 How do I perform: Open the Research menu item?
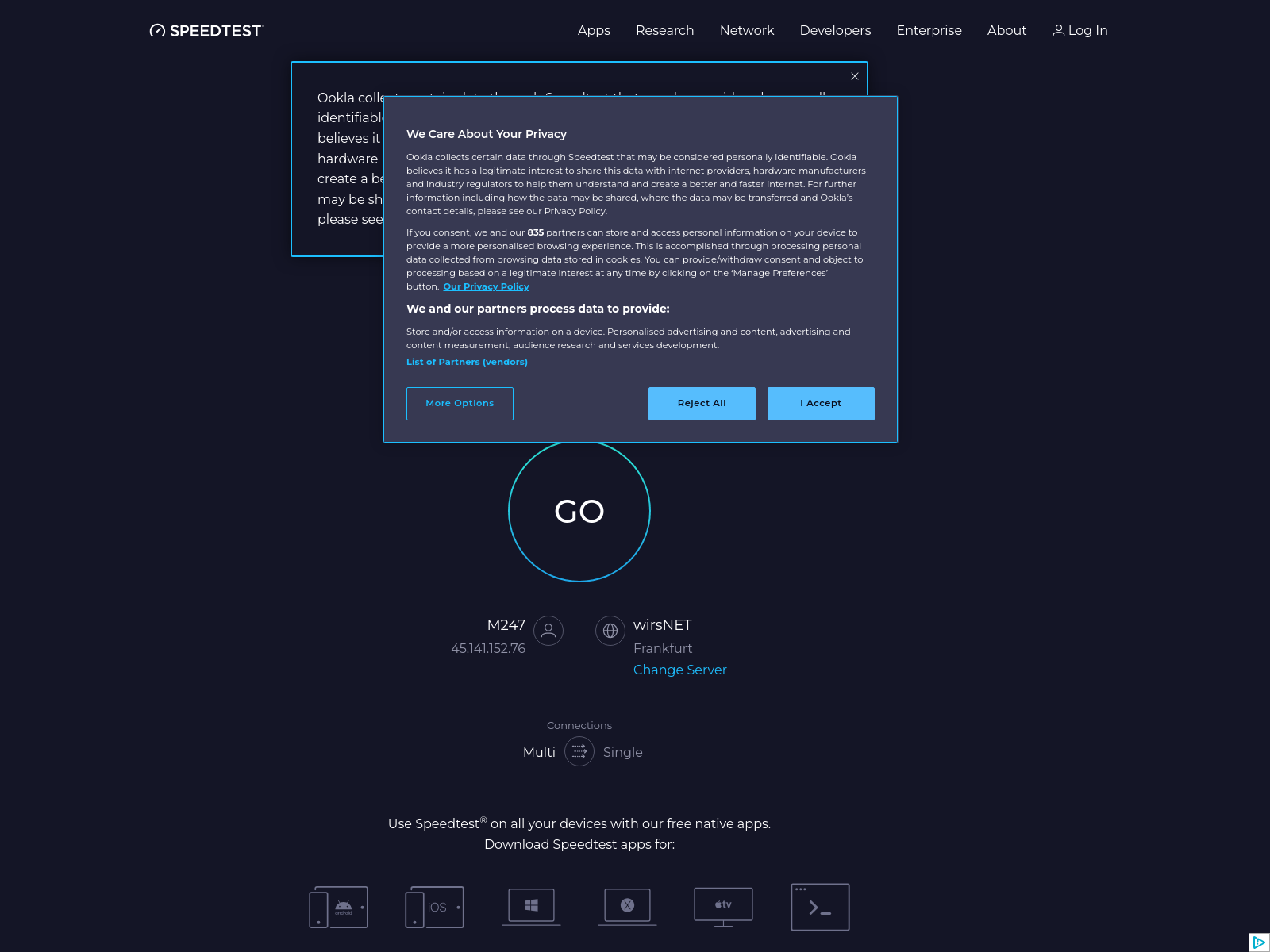point(664,30)
